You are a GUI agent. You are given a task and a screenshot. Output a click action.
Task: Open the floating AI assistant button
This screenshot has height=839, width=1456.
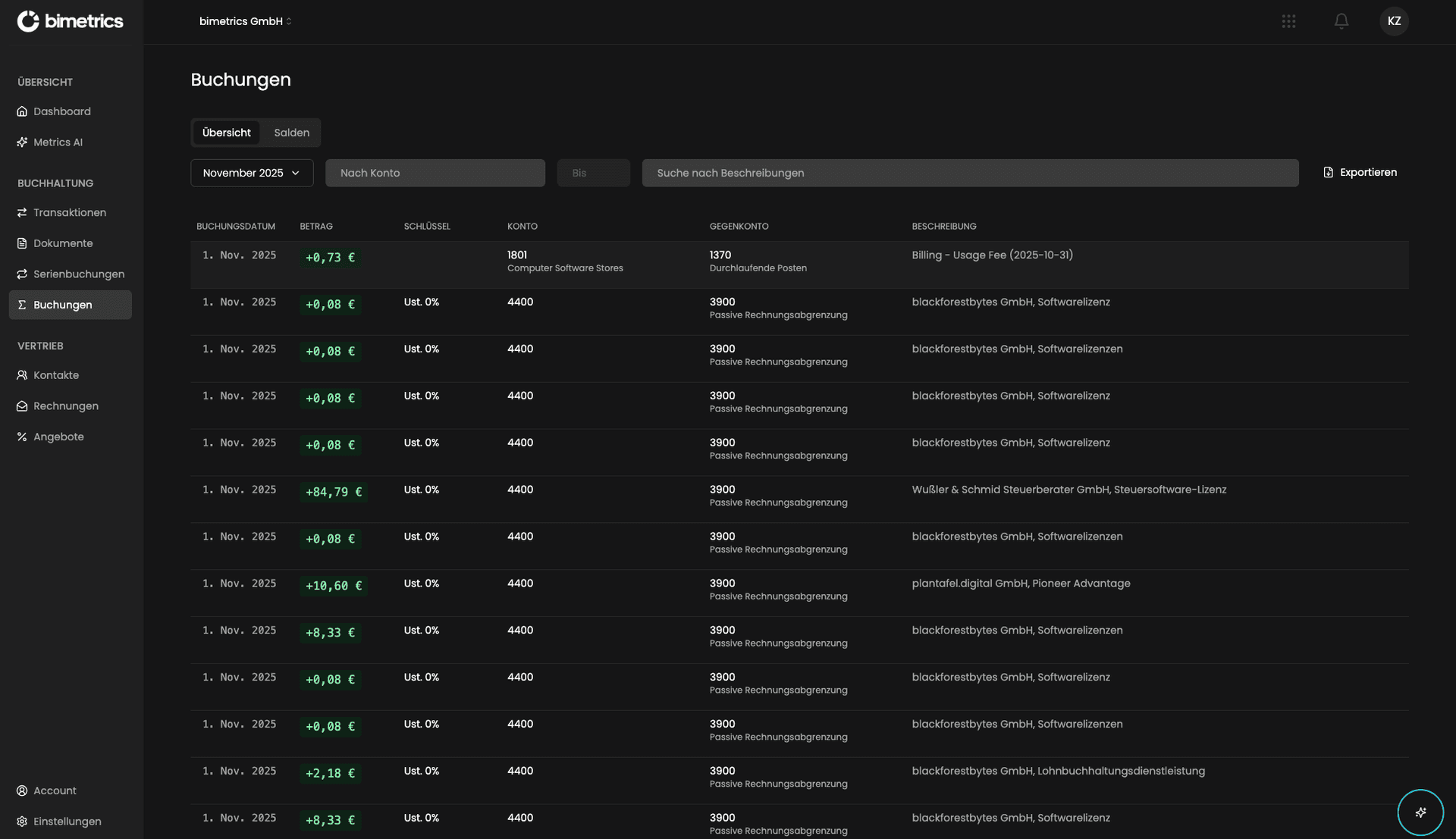click(x=1420, y=812)
